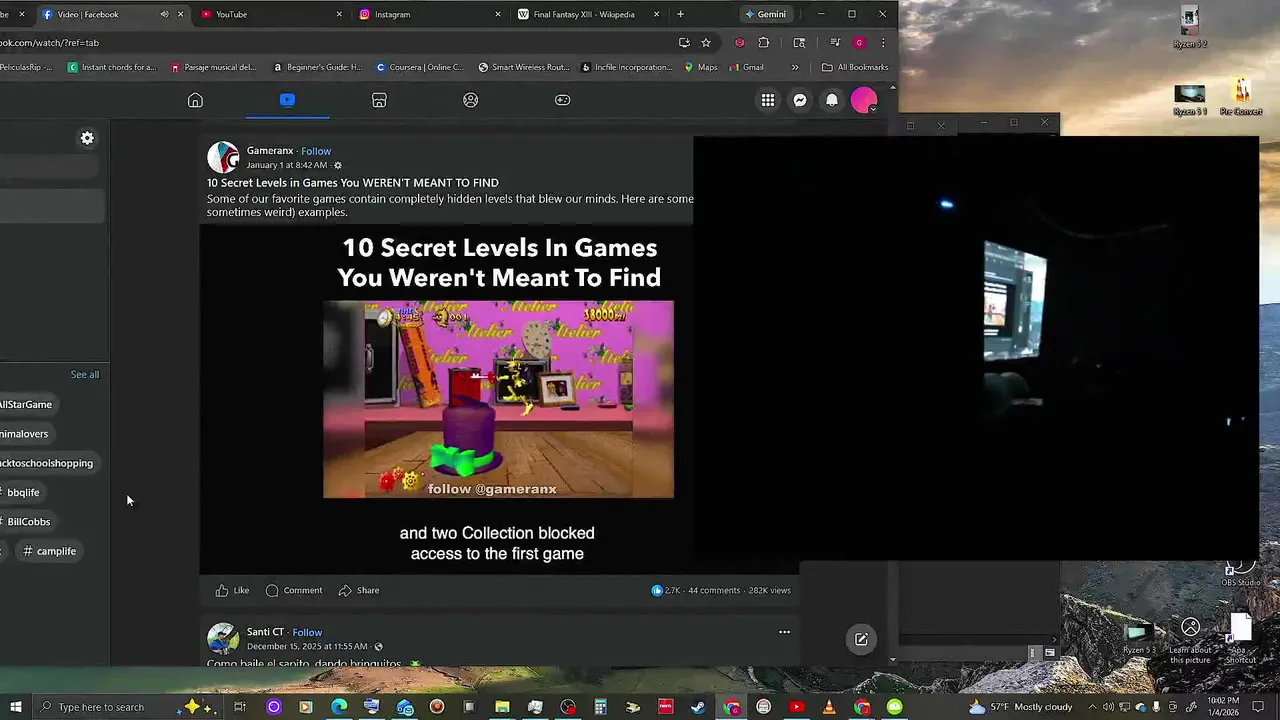This screenshot has height=720, width=1280.
Task: Show hidden system tray icons
Action: pos(1092,707)
